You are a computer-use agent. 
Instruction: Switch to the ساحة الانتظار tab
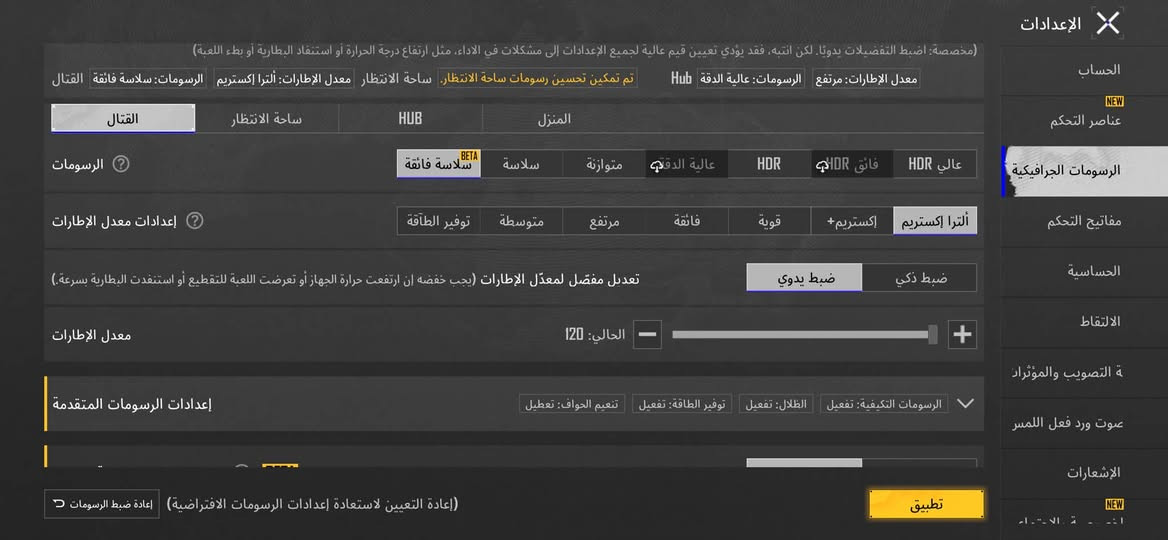click(267, 118)
